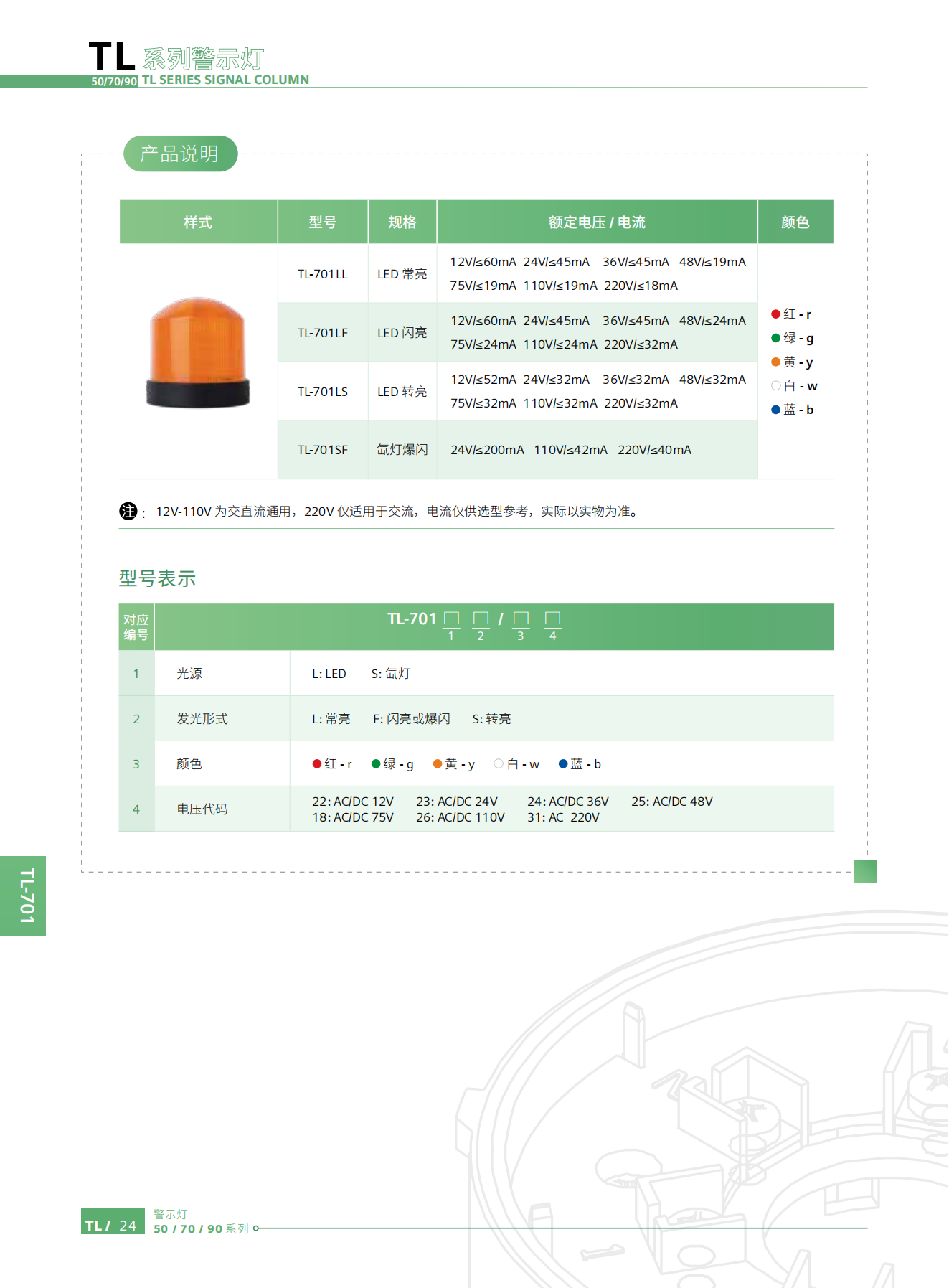Click the L: LED option text
The width and height of the screenshot is (949, 1288).
click(x=329, y=674)
